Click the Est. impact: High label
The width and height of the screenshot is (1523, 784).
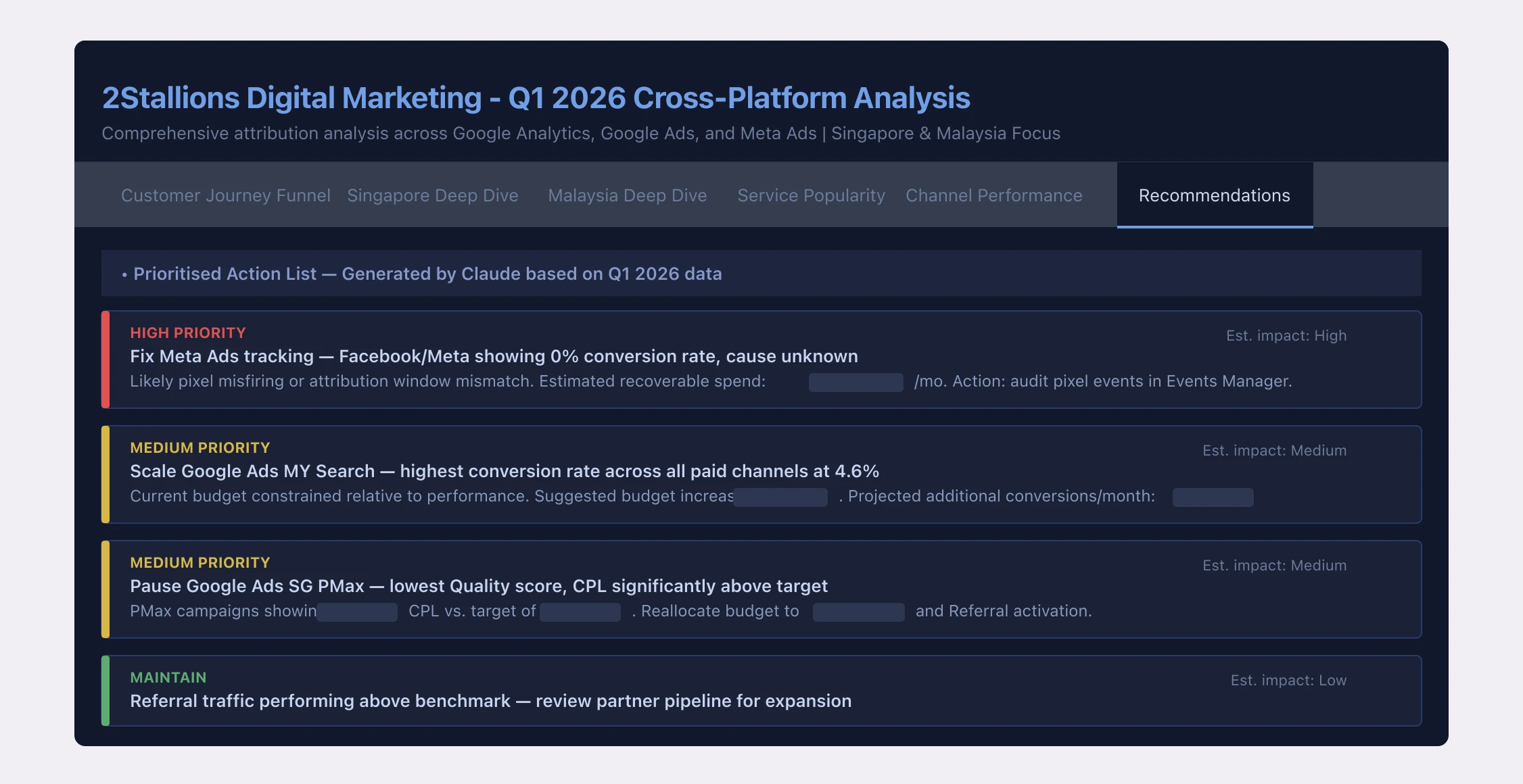coord(1286,336)
